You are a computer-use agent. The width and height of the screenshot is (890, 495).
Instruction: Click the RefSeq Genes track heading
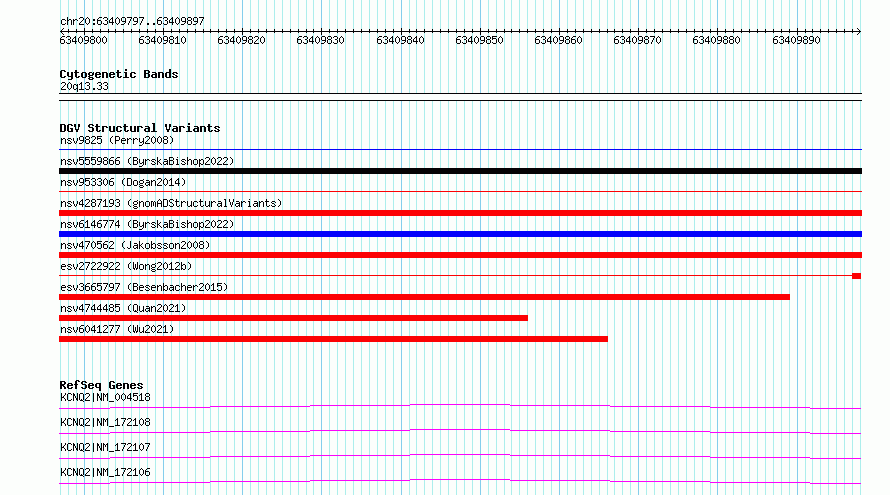(x=102, y=385)
